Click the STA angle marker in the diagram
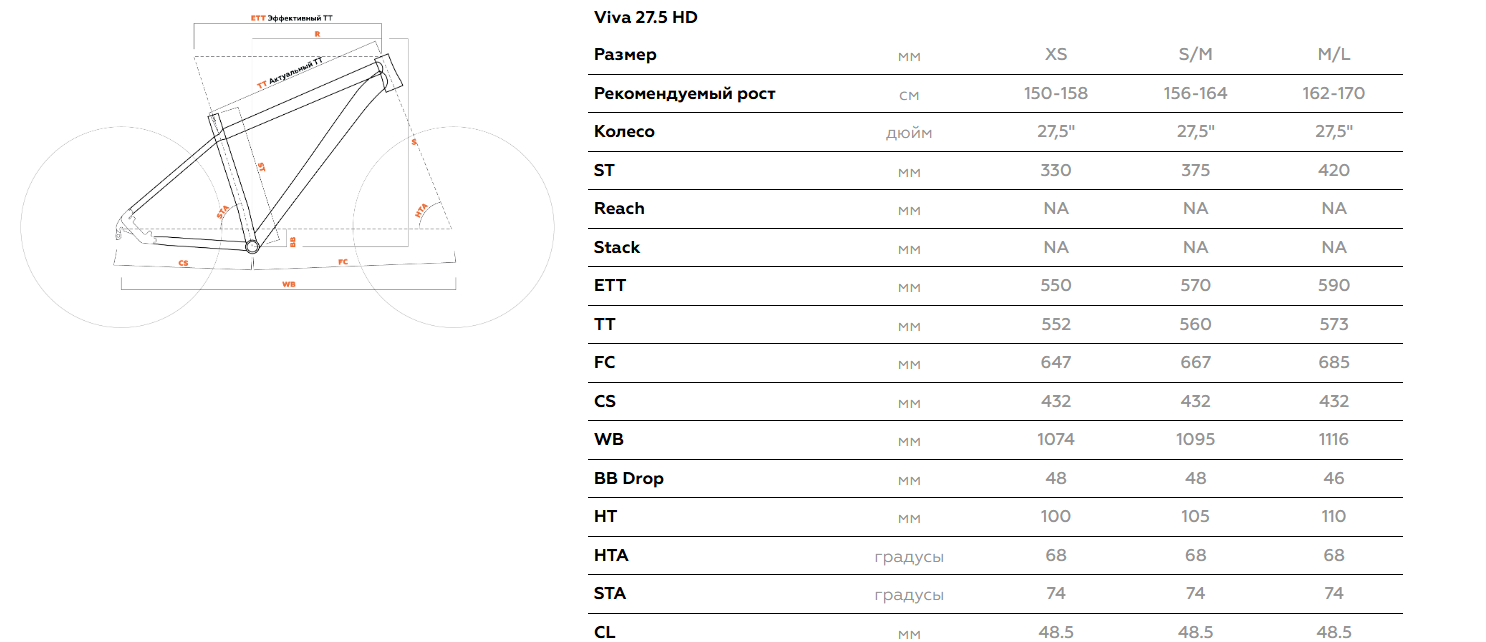The image size is (1486, 642). click(223, 211)
